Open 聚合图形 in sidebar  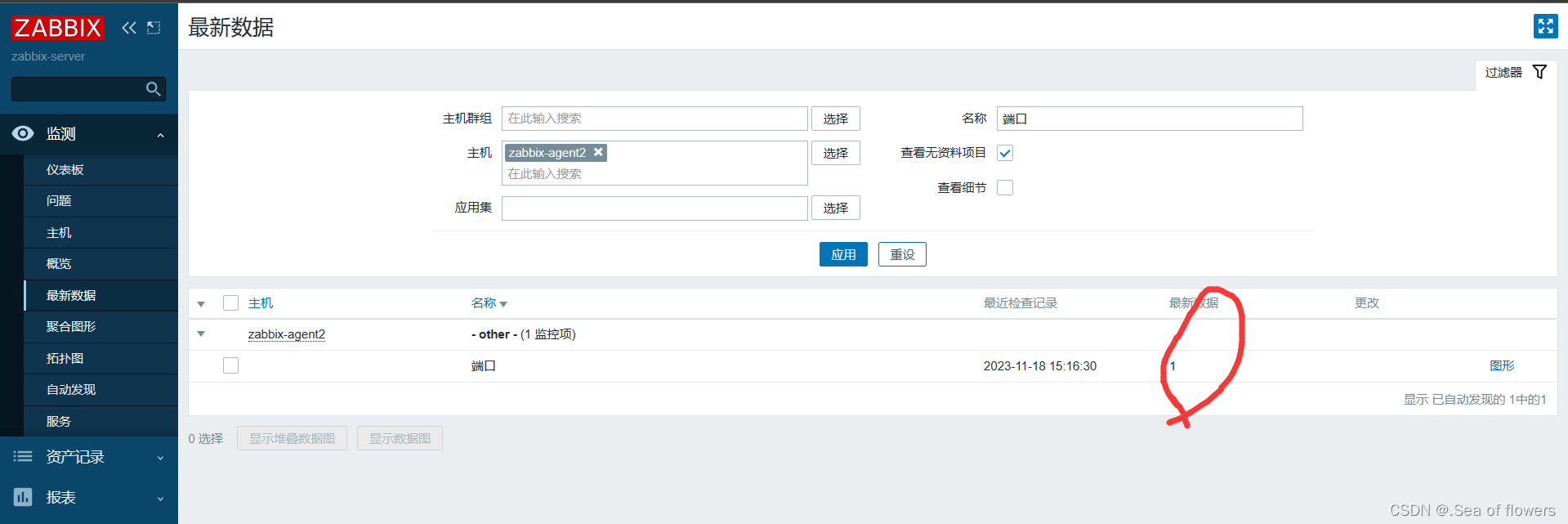[101, 327]
